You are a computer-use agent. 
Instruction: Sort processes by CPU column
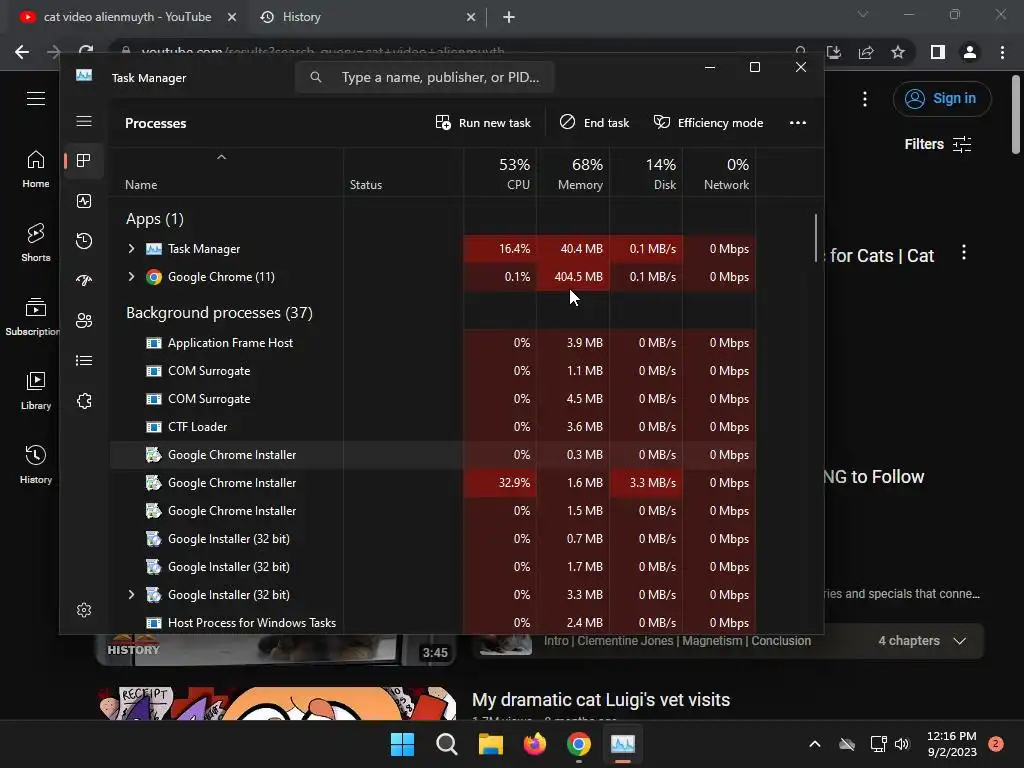coord(500,174)
